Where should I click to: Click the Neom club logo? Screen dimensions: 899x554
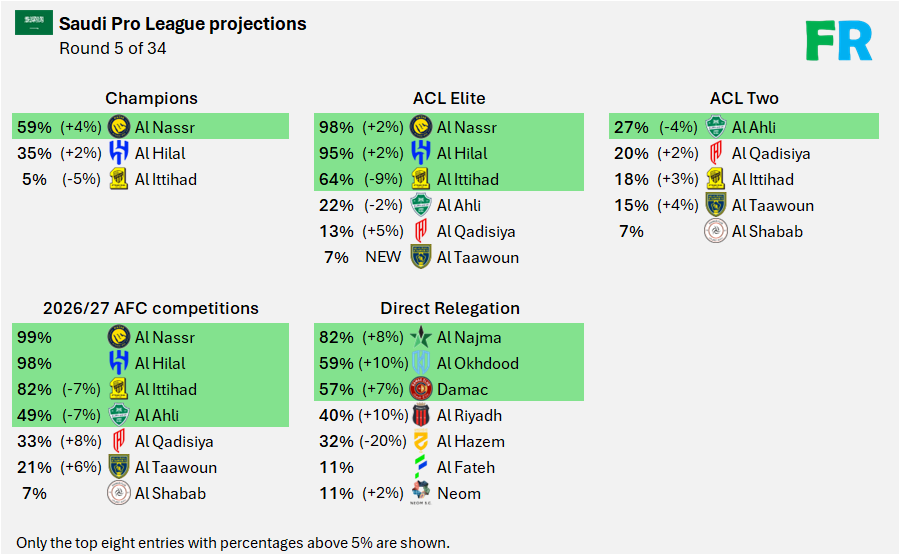click(421, 493)
